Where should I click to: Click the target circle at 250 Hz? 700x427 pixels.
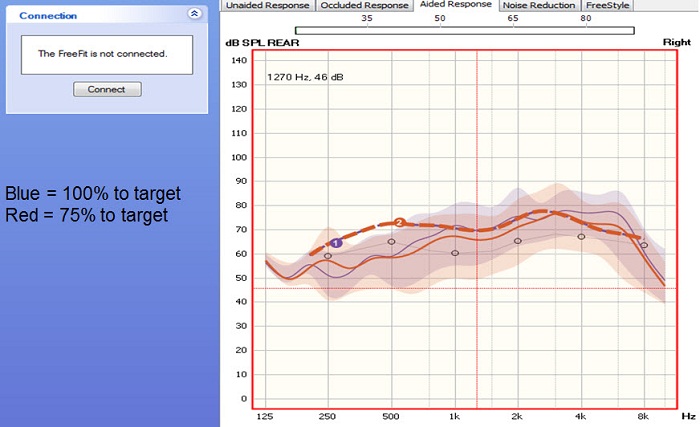pos(328,256)
